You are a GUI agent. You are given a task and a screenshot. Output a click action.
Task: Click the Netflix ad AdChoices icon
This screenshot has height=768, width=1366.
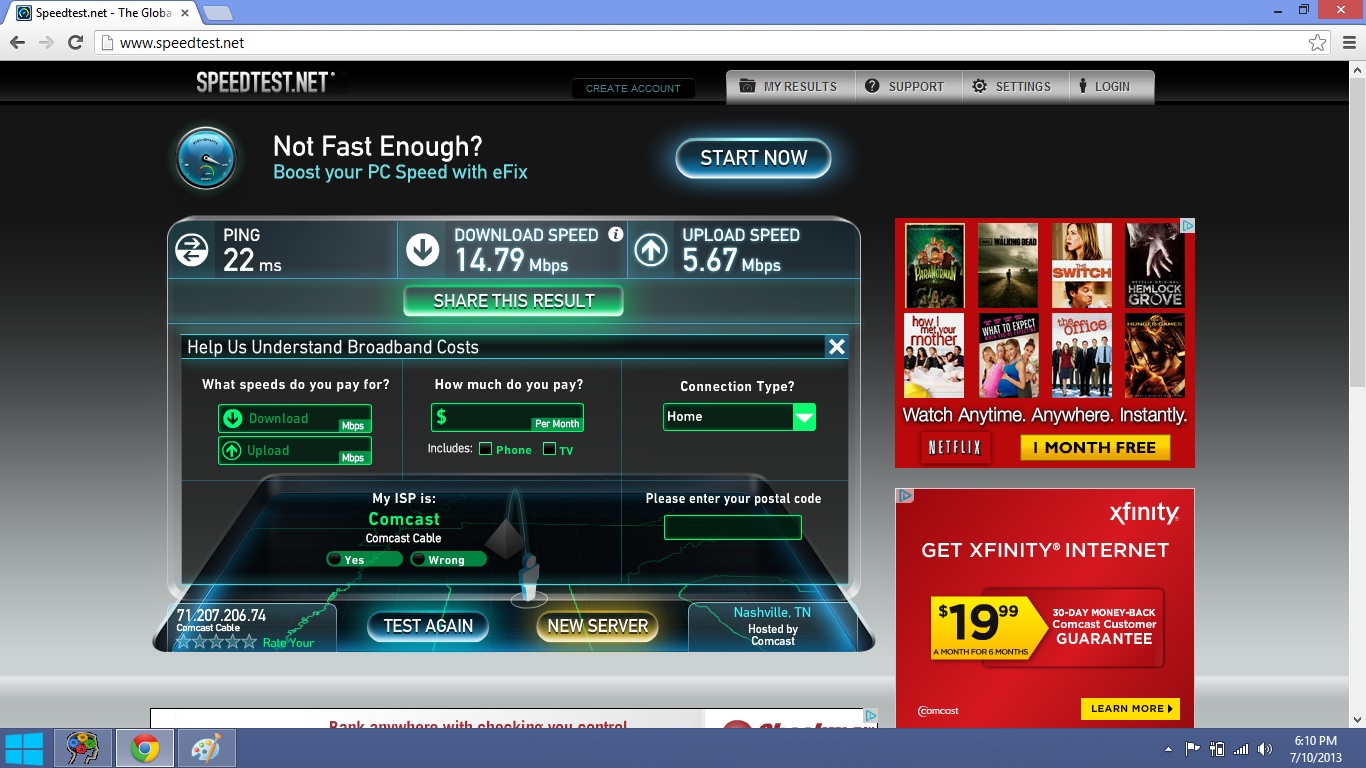(x=1186, y=226)
